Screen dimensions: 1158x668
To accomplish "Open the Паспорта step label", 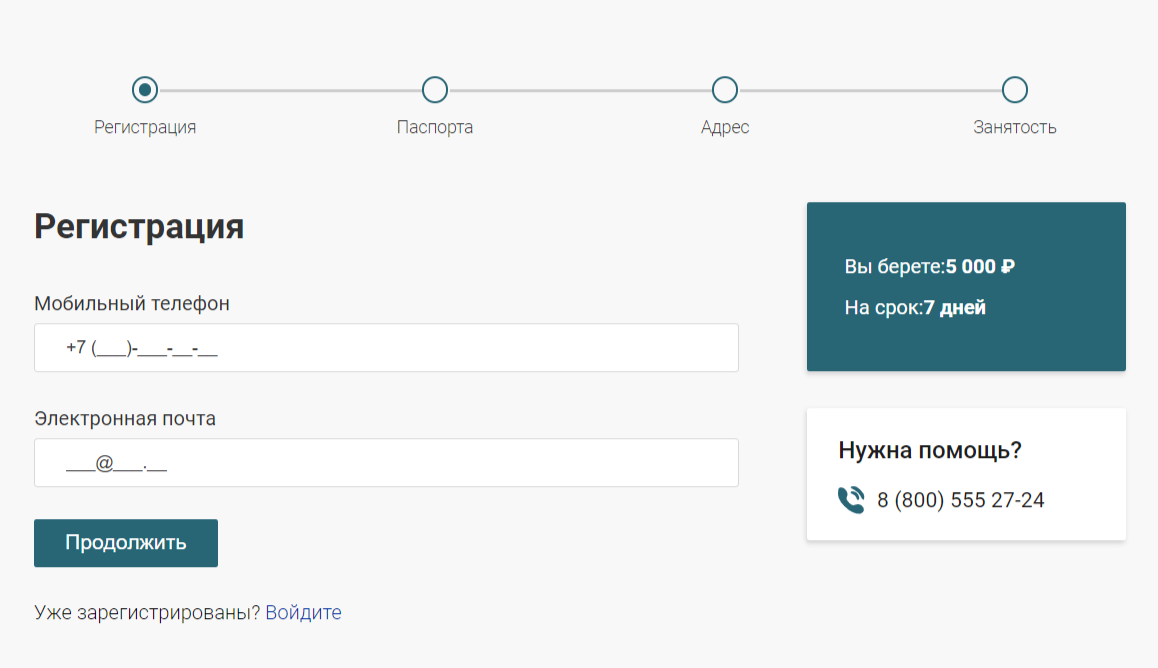I will coord(435,128).
